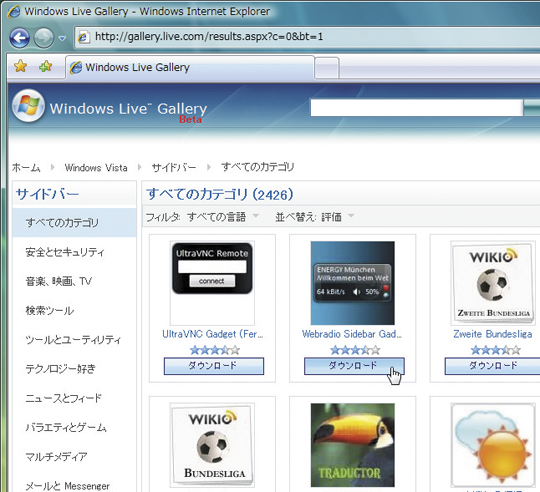
Task: Open Zweite Bundesliga title link
Action: click(492, 334)
